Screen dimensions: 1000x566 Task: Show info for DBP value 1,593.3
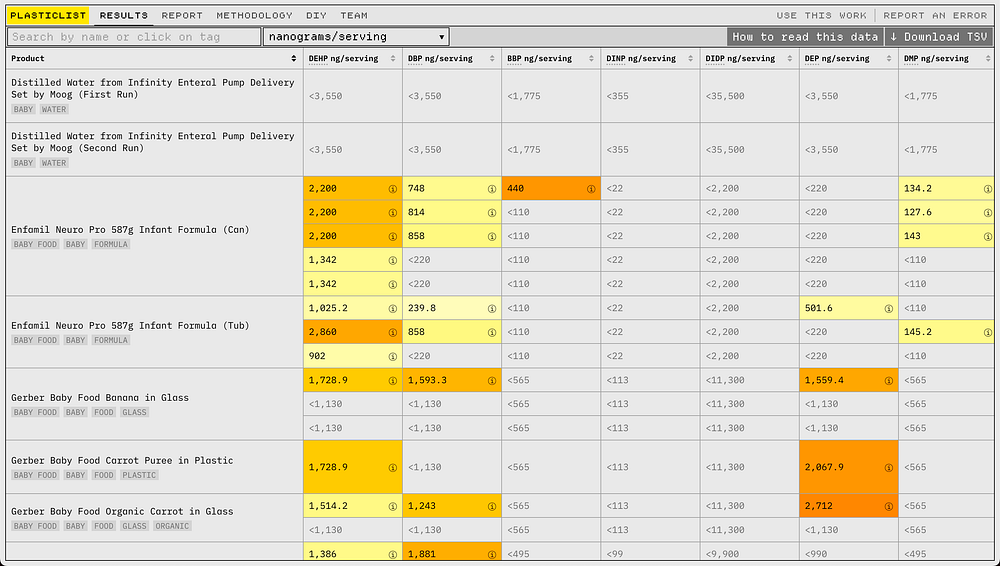click(x=492, y=380)
